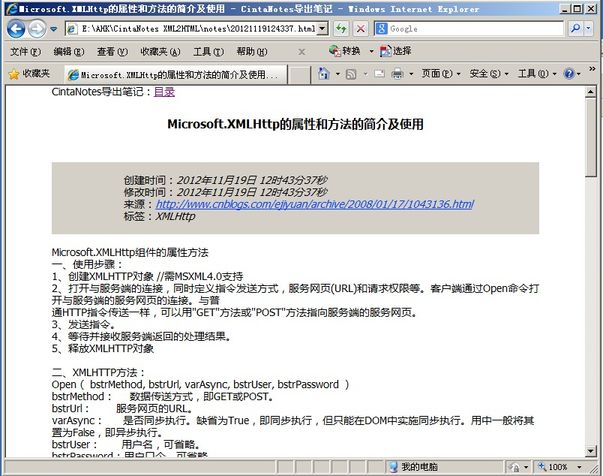Screen dimensions: 603x476
Task: Open the 安全(S) command menu
Action: click(488, 73)
